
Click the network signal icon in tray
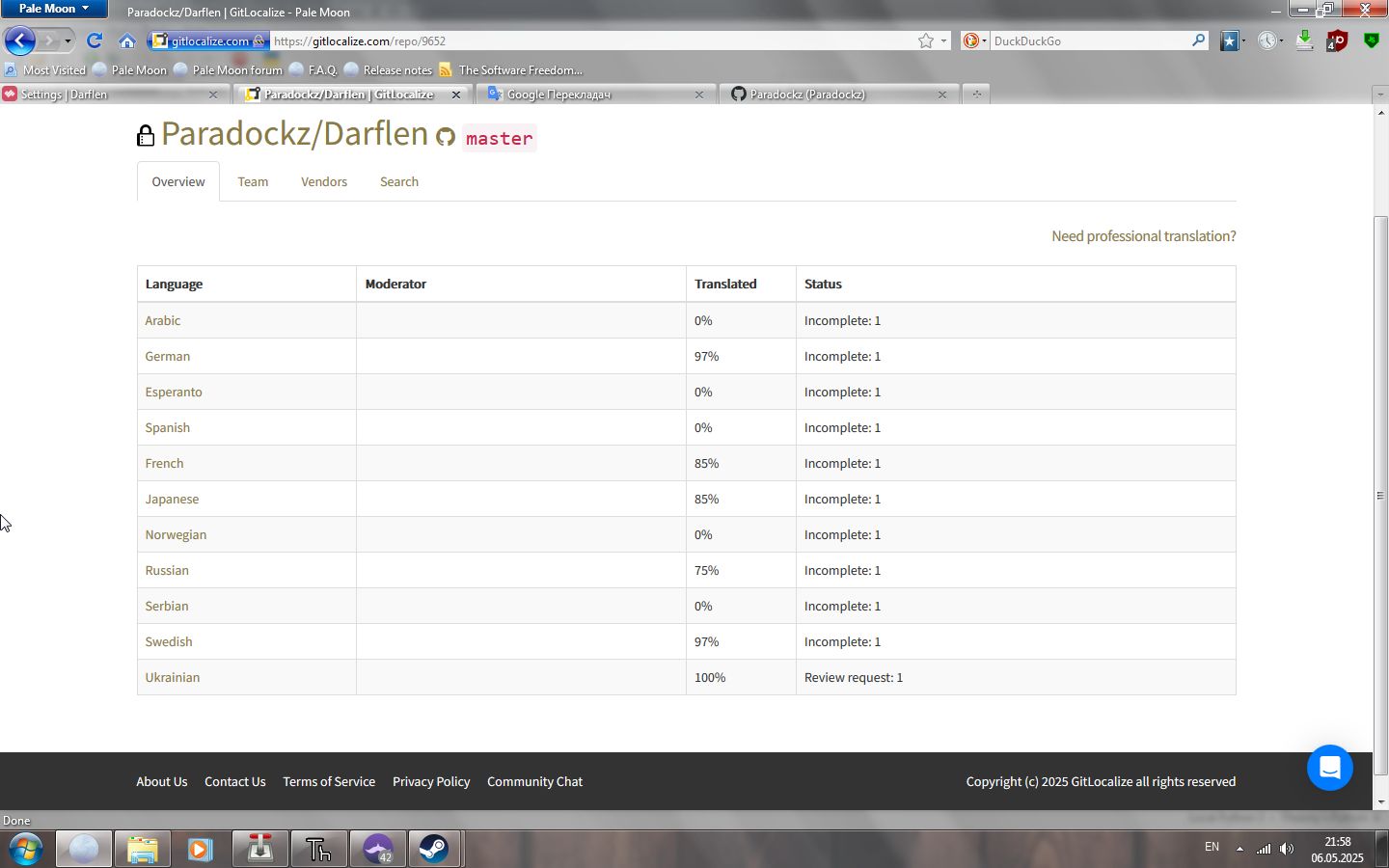point(1264,849)
